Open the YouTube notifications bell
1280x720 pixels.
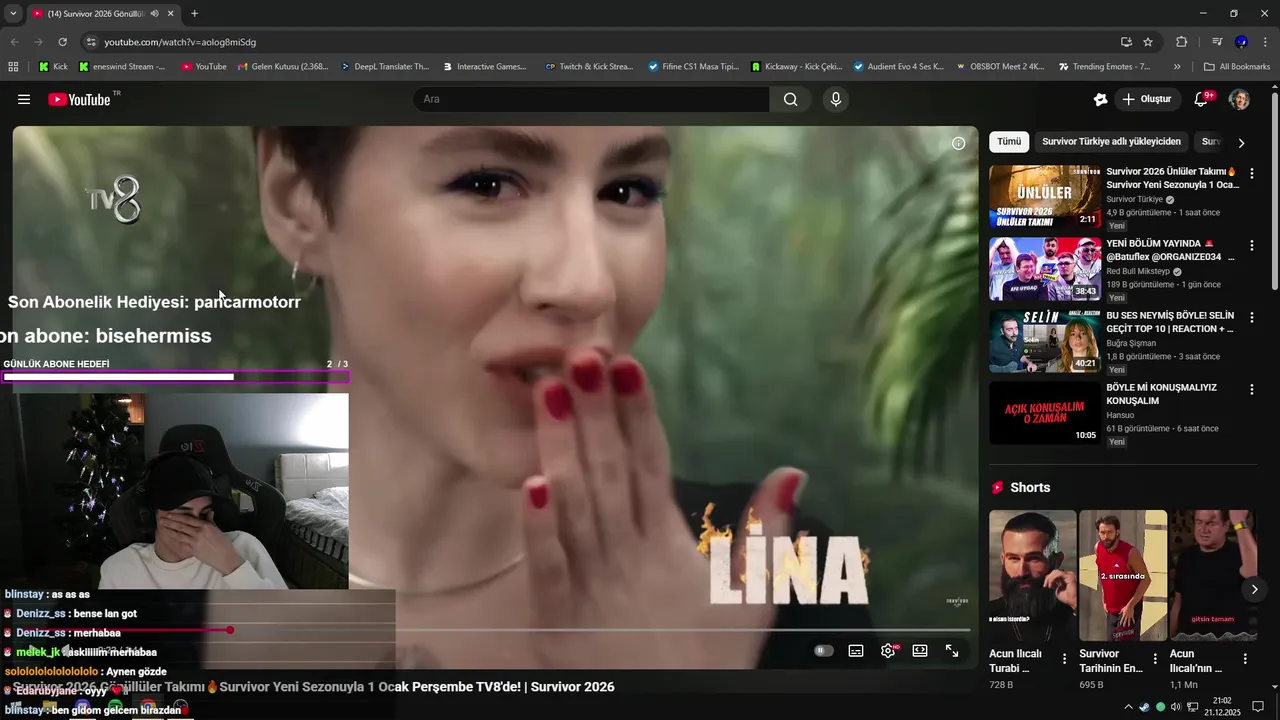coord(1202,99)
